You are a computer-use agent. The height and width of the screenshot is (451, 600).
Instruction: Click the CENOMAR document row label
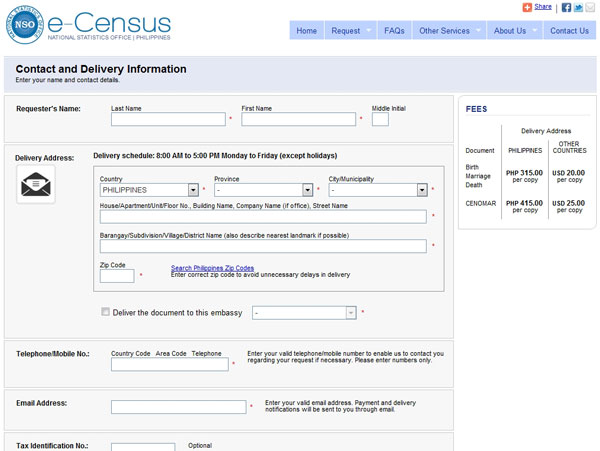click(481, 203)
